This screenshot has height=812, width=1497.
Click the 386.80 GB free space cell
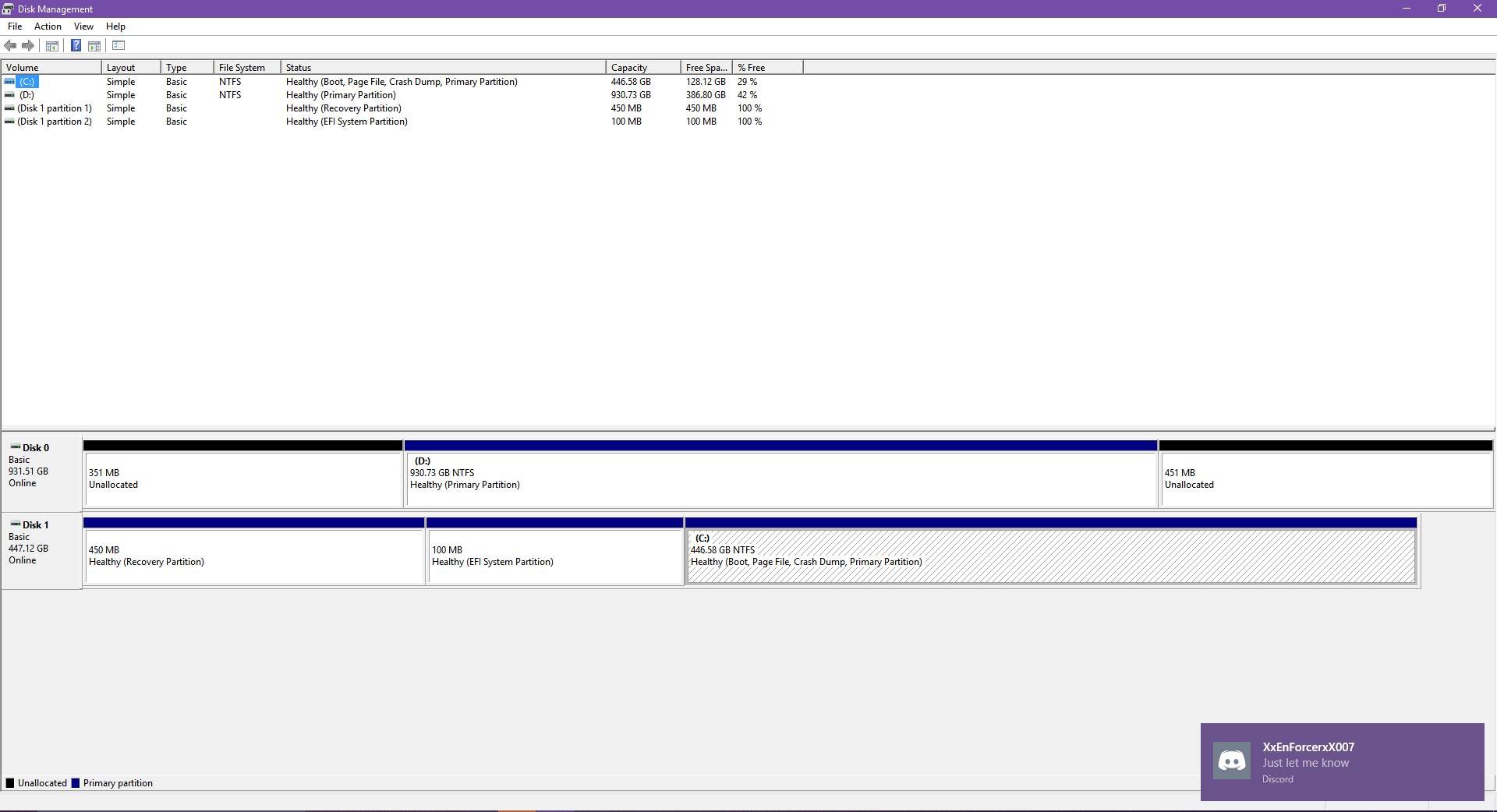point(706,95)
